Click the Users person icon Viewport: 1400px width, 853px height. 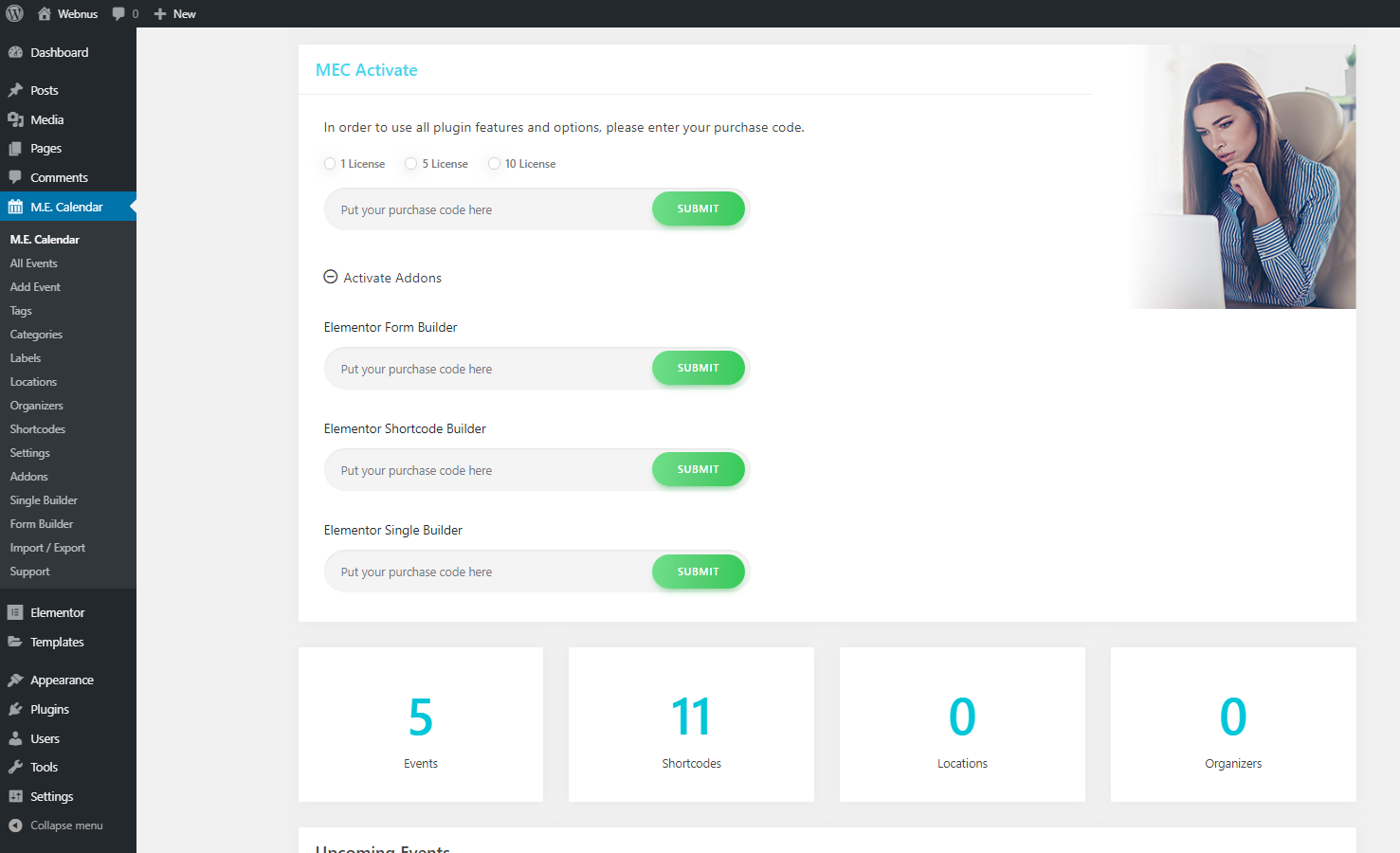coord(15,738)
